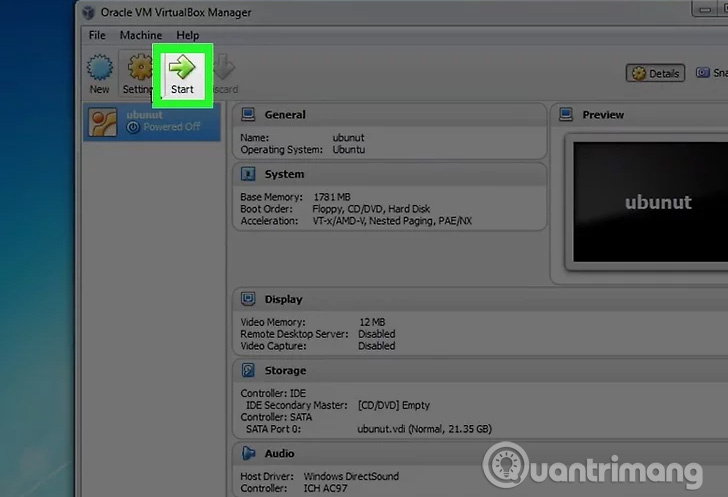Click the [CD/DVD] Empty storage entry

[x=394, y=405]
